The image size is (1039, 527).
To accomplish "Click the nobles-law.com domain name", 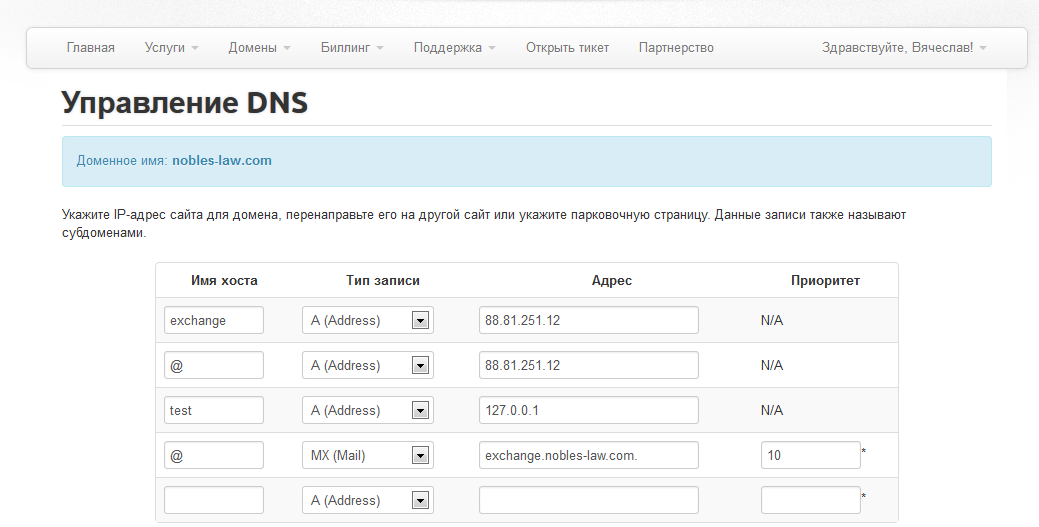I will 221,160.
